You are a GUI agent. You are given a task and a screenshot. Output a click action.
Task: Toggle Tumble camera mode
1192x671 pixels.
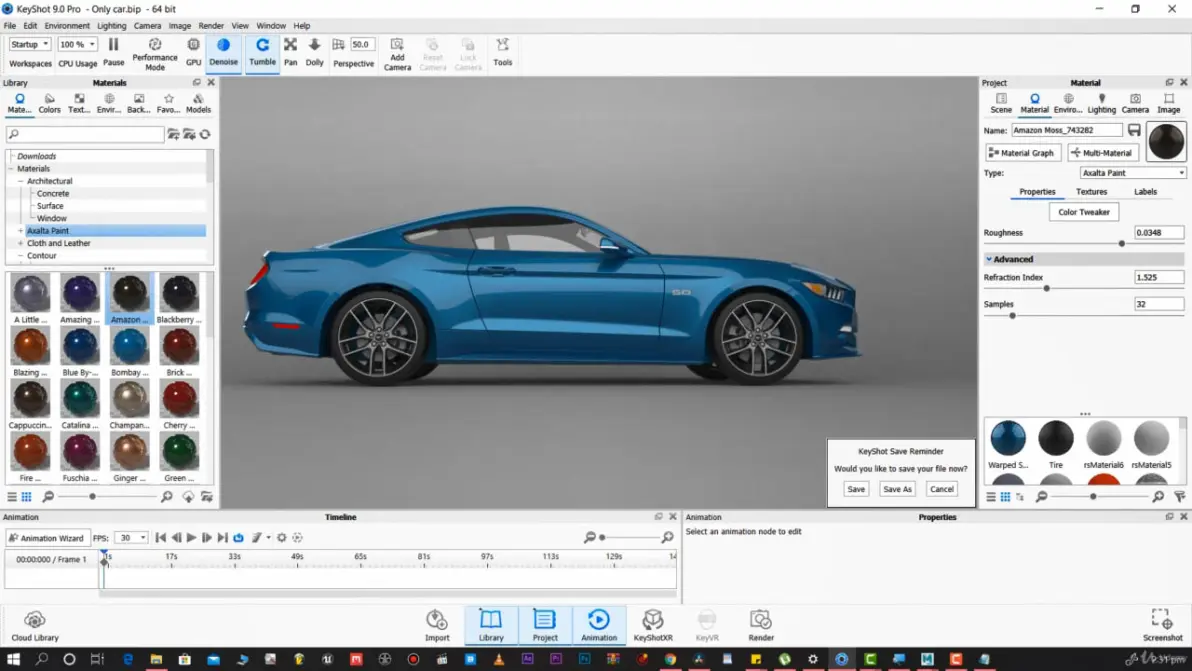coord(262,52)
